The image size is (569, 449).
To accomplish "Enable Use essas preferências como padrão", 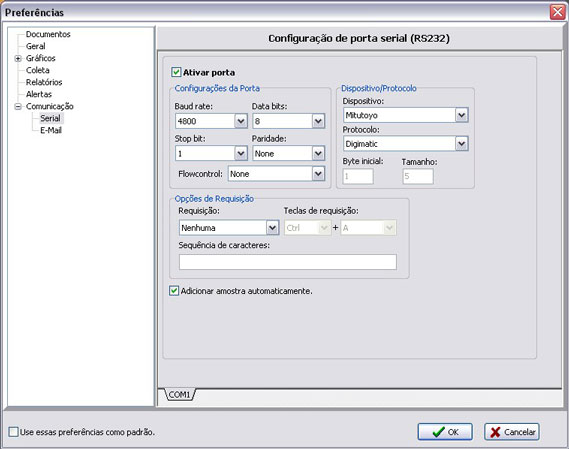I will pyautogui.click(x=13, y=432).
